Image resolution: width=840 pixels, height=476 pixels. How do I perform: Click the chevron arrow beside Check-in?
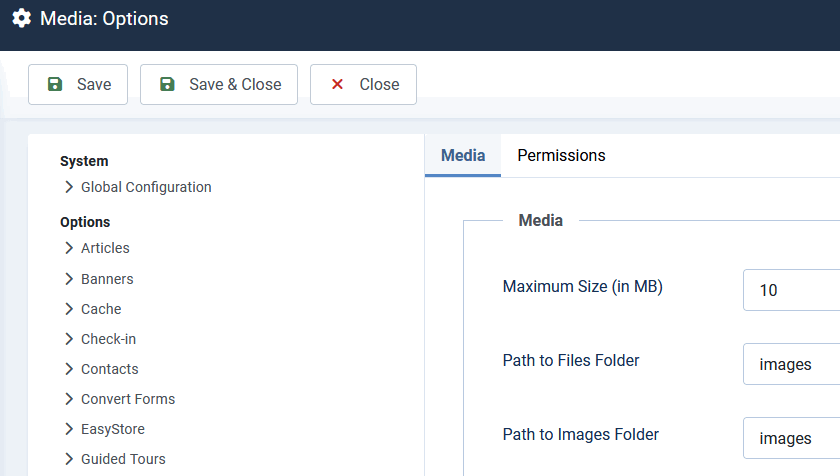69,339
